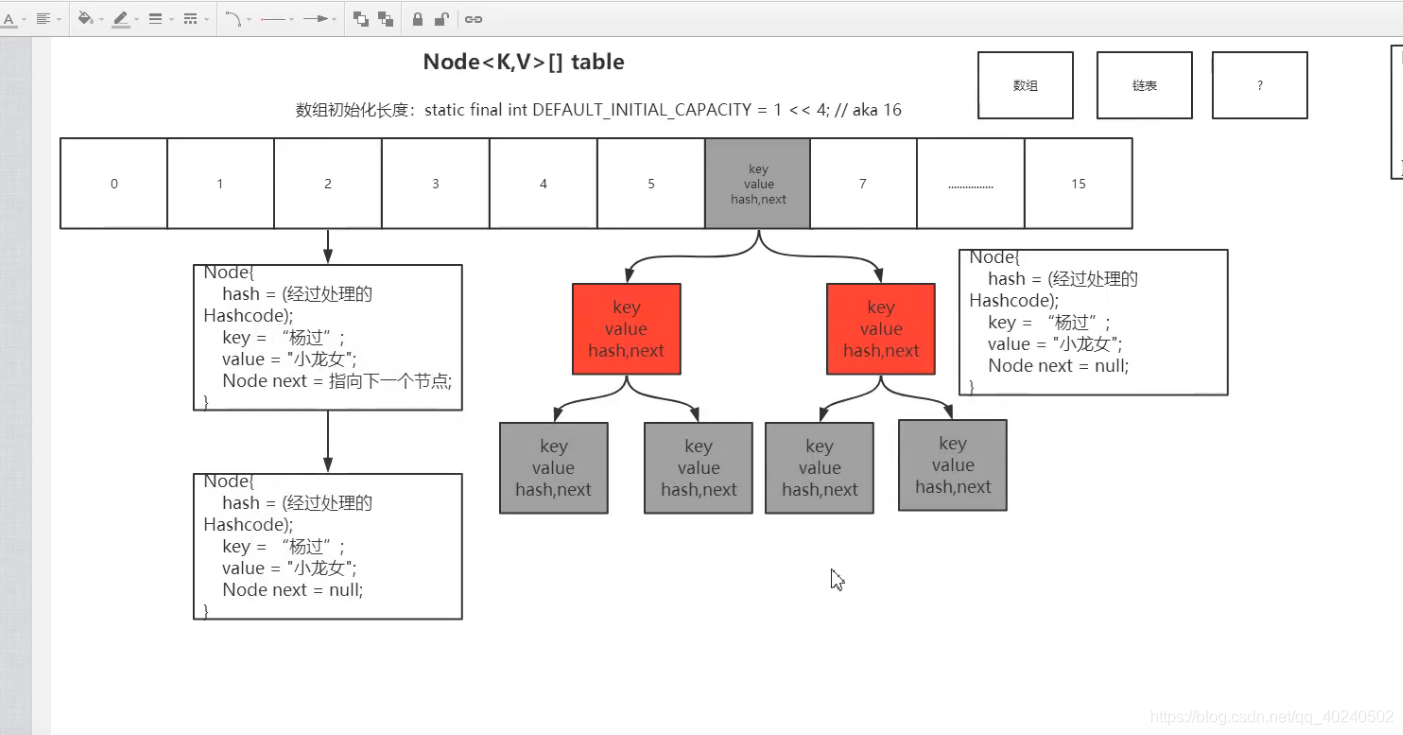
Task: Select the dotted ellipsis array cell
Action: (971, 184)
